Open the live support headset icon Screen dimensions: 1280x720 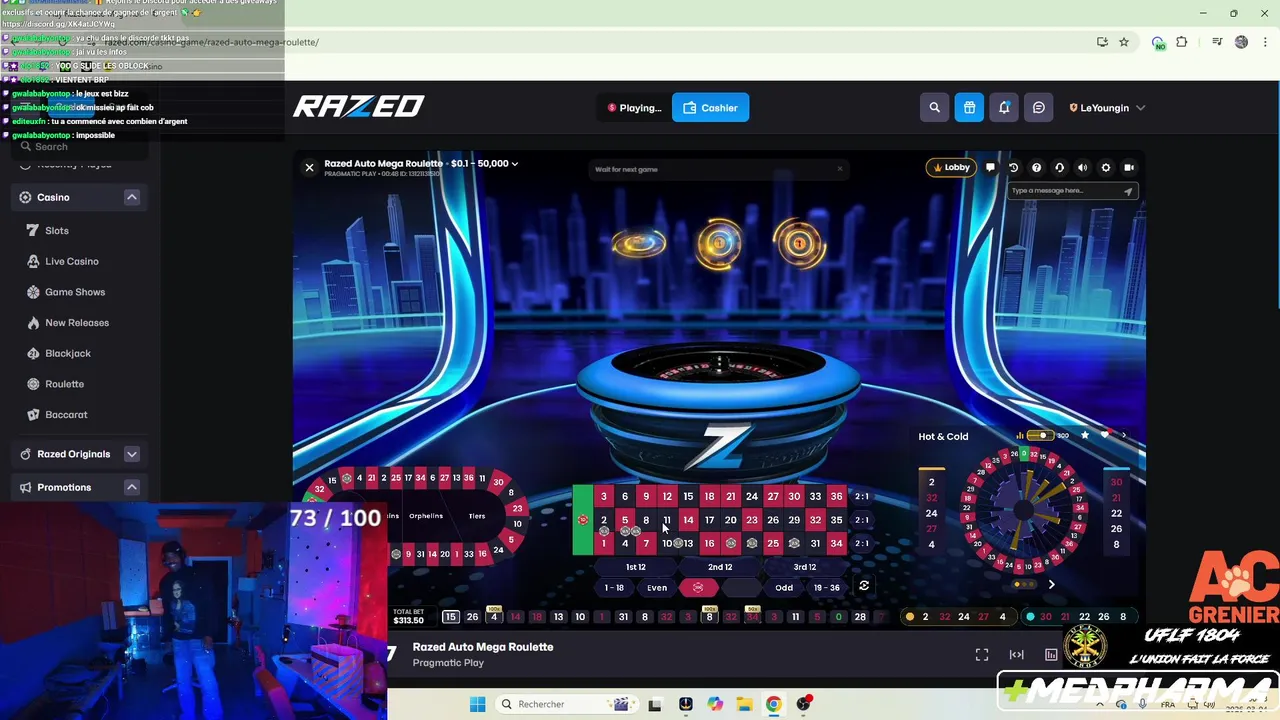[1059, 168]
